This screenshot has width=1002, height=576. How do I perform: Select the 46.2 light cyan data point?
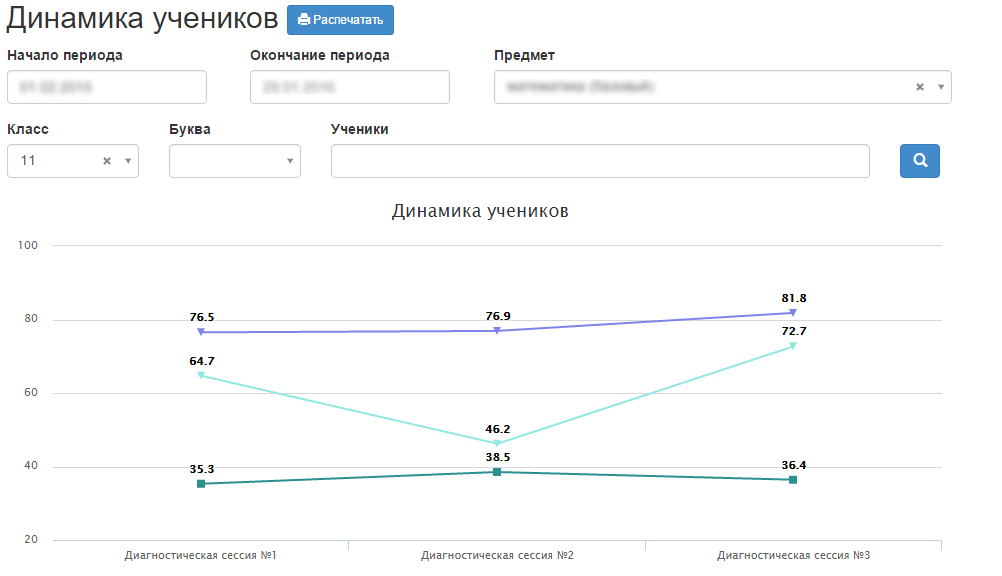(x=497, y=443)
